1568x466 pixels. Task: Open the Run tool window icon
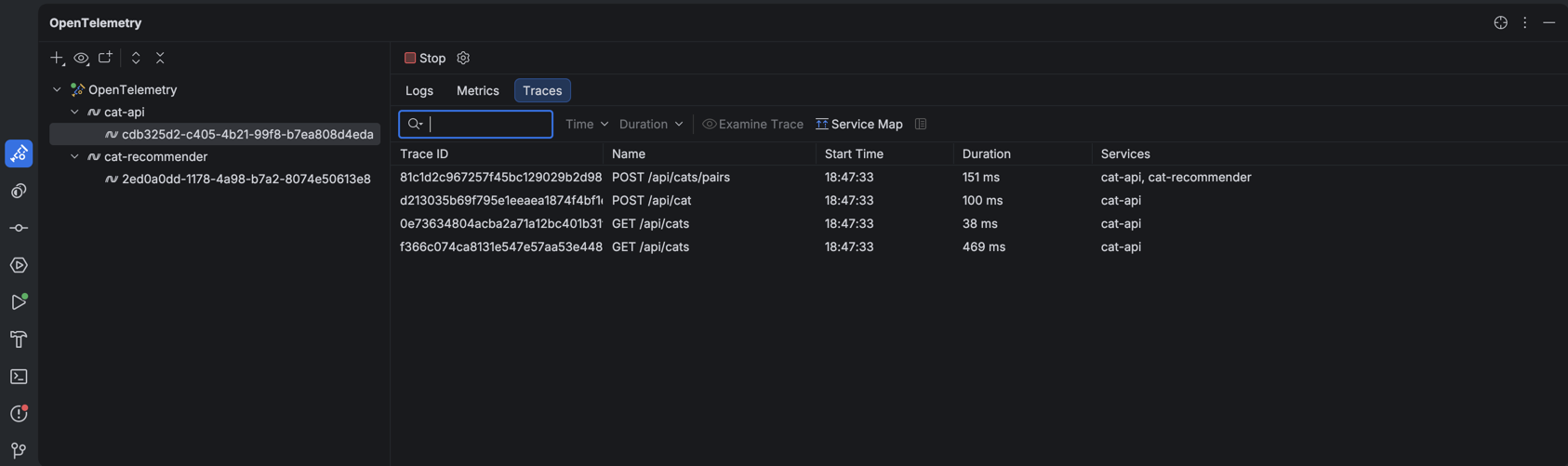pos(19,302)
